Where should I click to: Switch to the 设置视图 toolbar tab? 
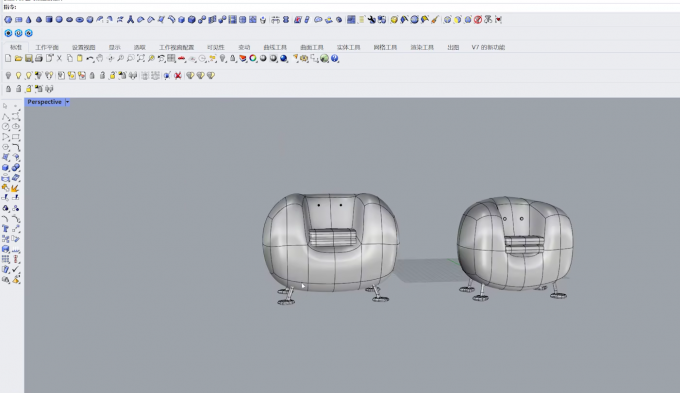(x=83, y=47)
